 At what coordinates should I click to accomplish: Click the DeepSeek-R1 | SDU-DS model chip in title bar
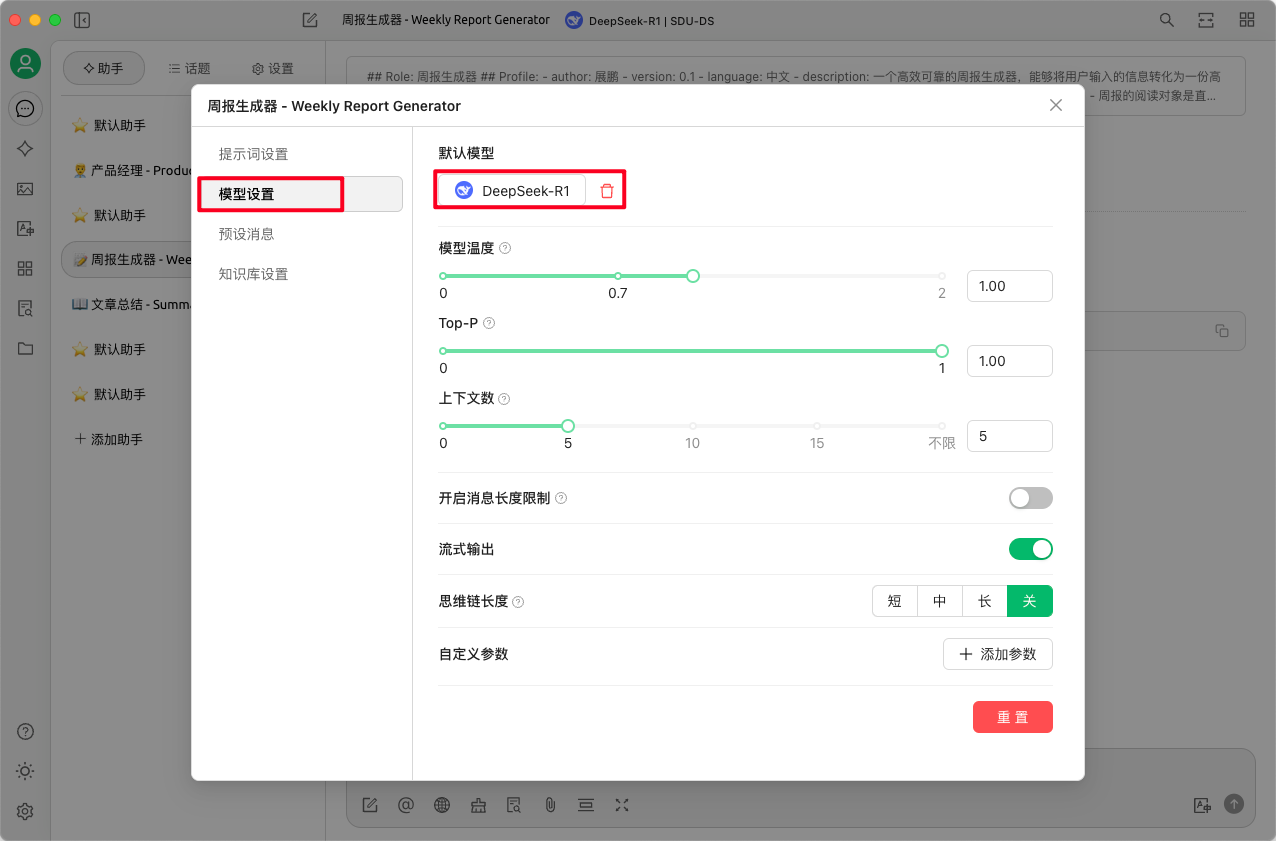click(639, 20)
